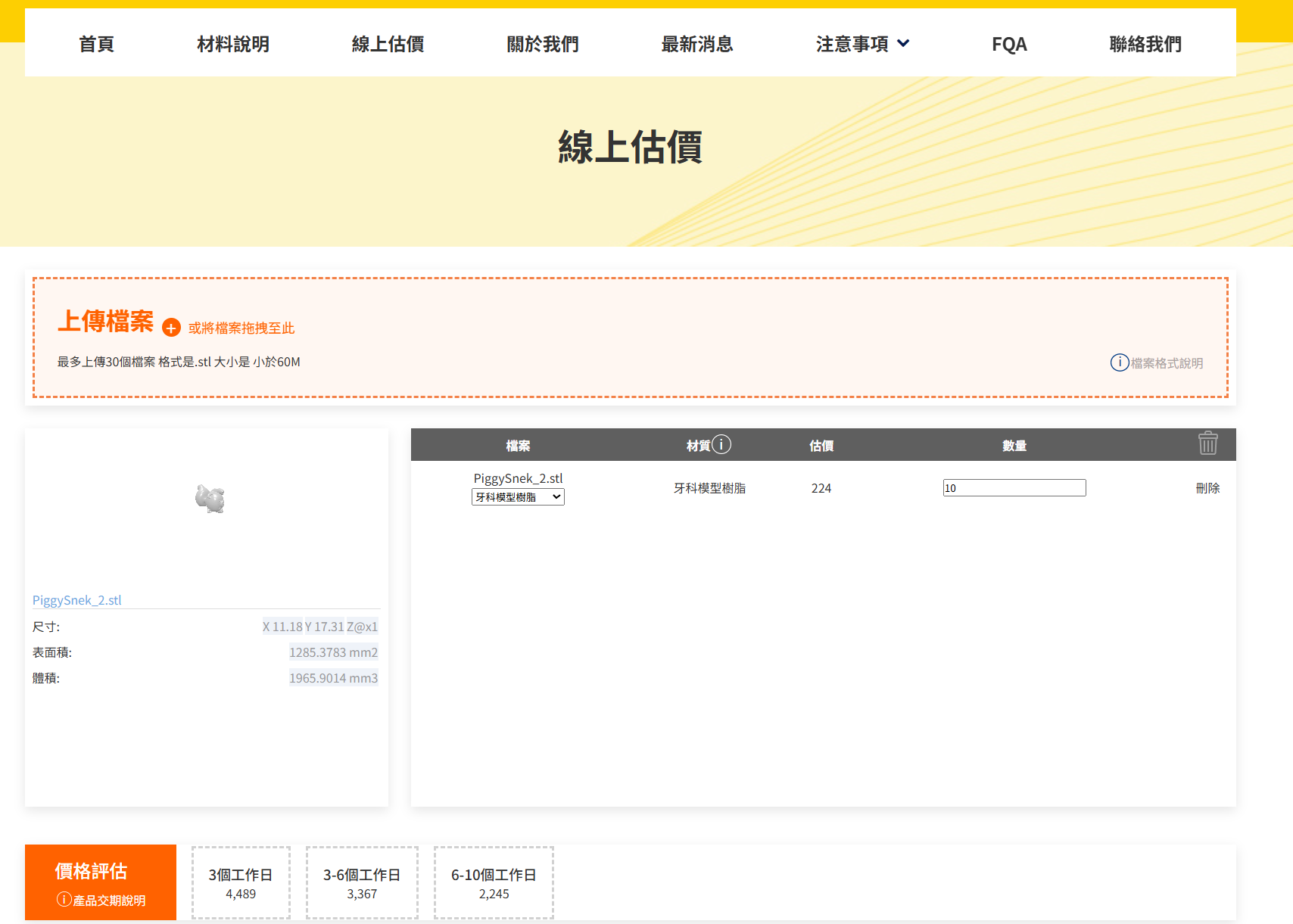
Task: Open the FQA page
Action: (1009, 44)
